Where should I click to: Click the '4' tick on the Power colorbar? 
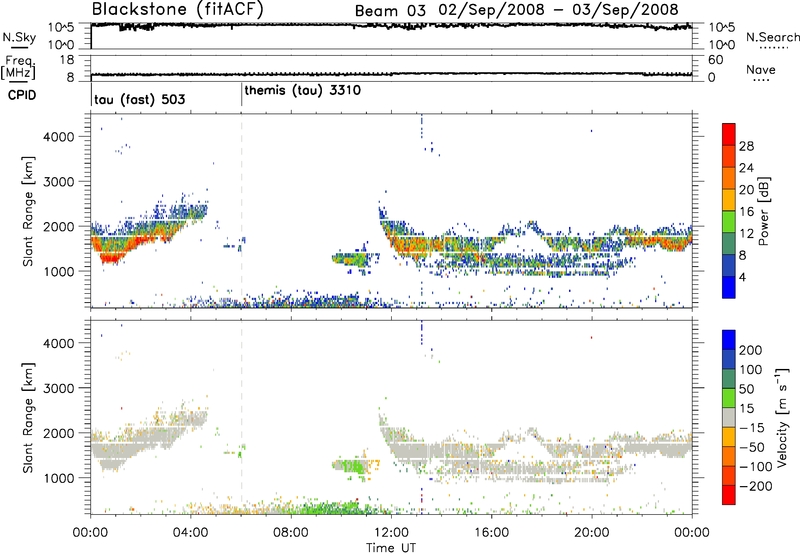(x=742, y=277)
